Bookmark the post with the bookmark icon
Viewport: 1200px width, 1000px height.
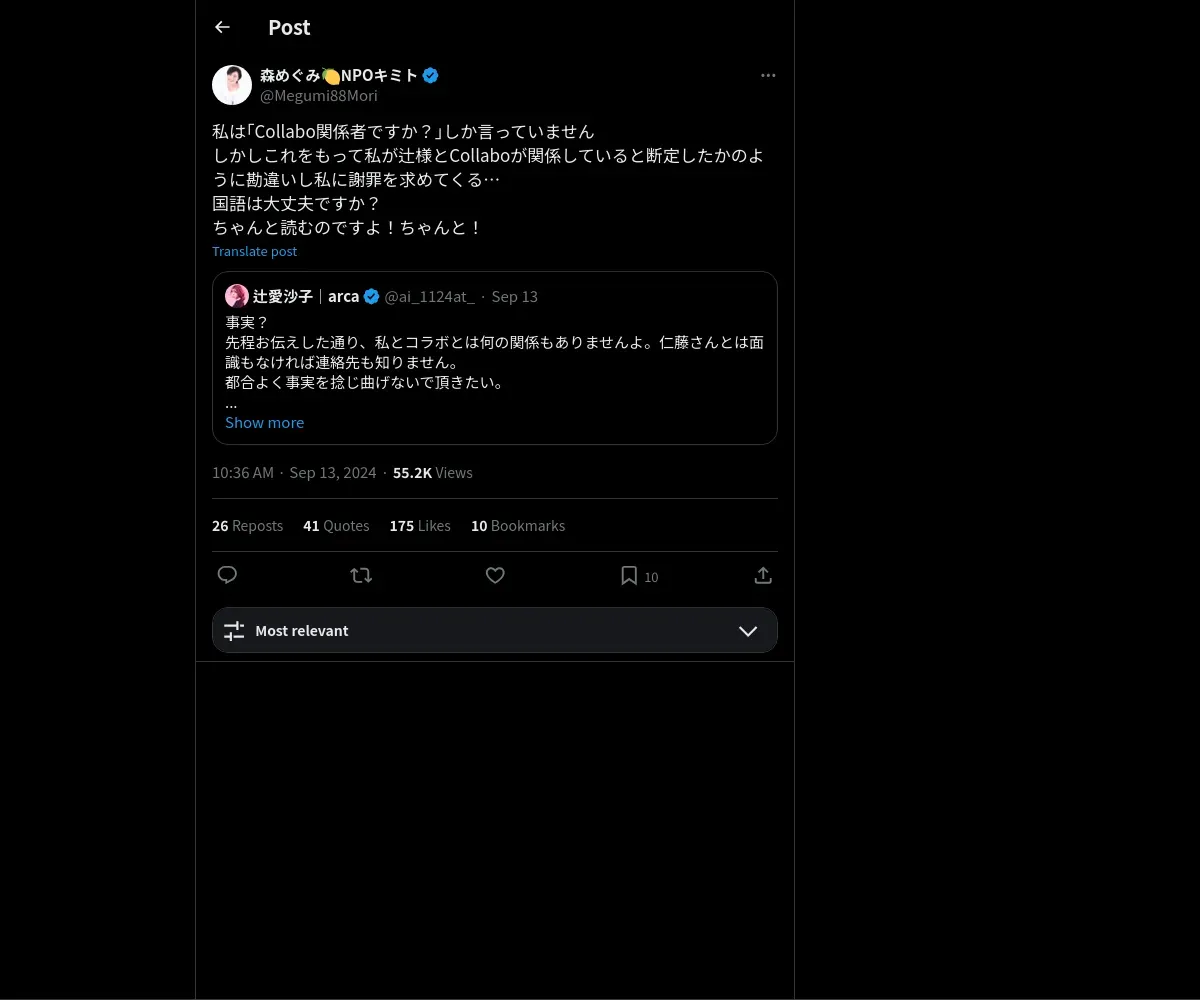629,575
